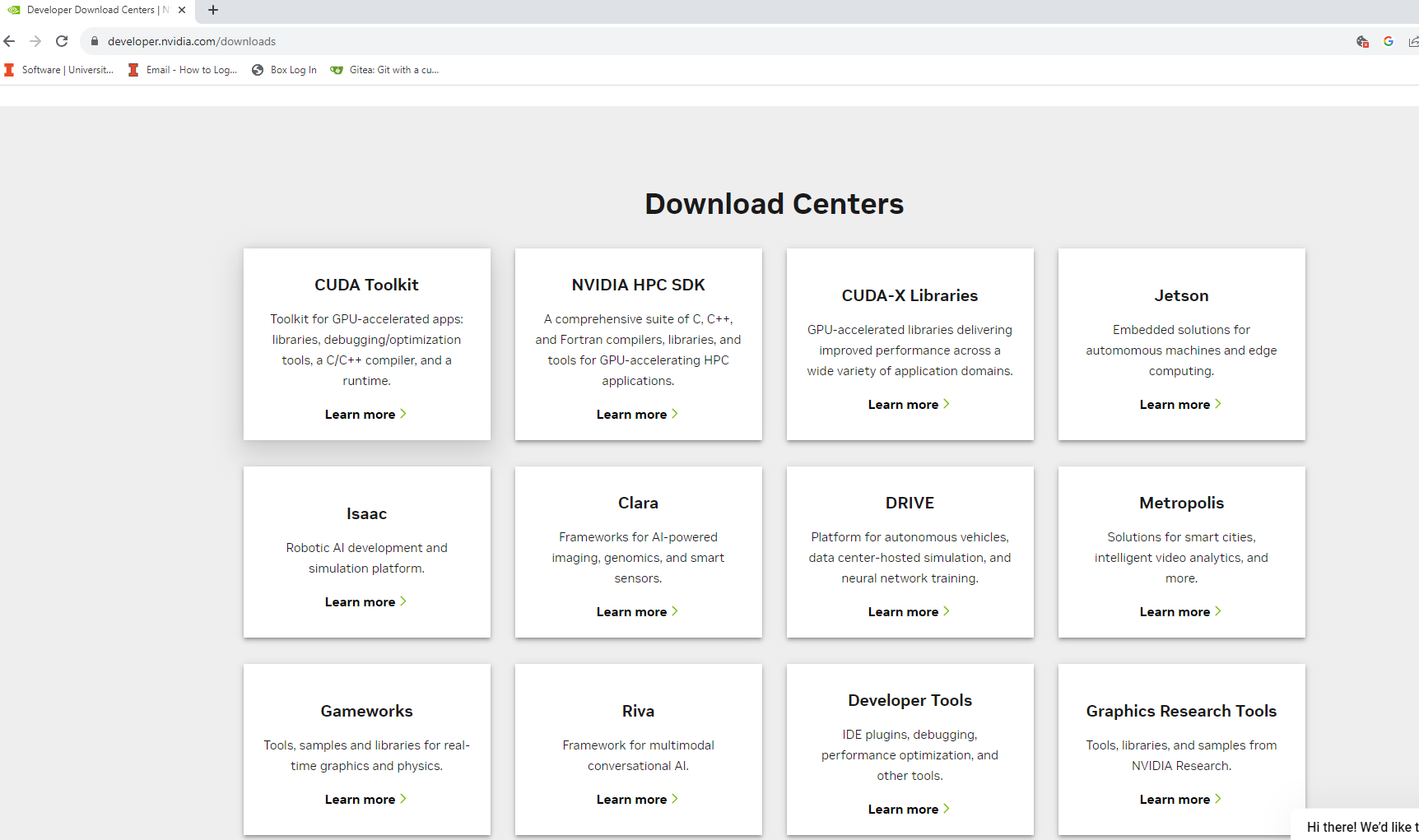1419x840 pixels.
Task: Click the Box Log In globe favicon
Action: [x=258, y=70]
